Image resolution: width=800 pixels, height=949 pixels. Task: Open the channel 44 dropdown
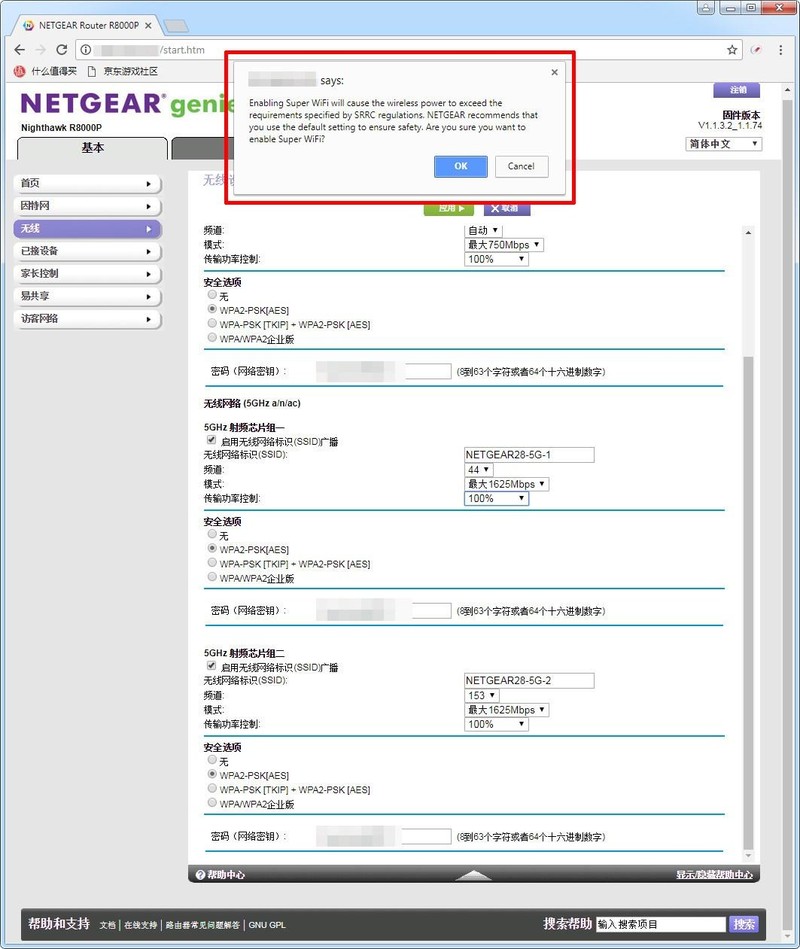coord(479,470)
